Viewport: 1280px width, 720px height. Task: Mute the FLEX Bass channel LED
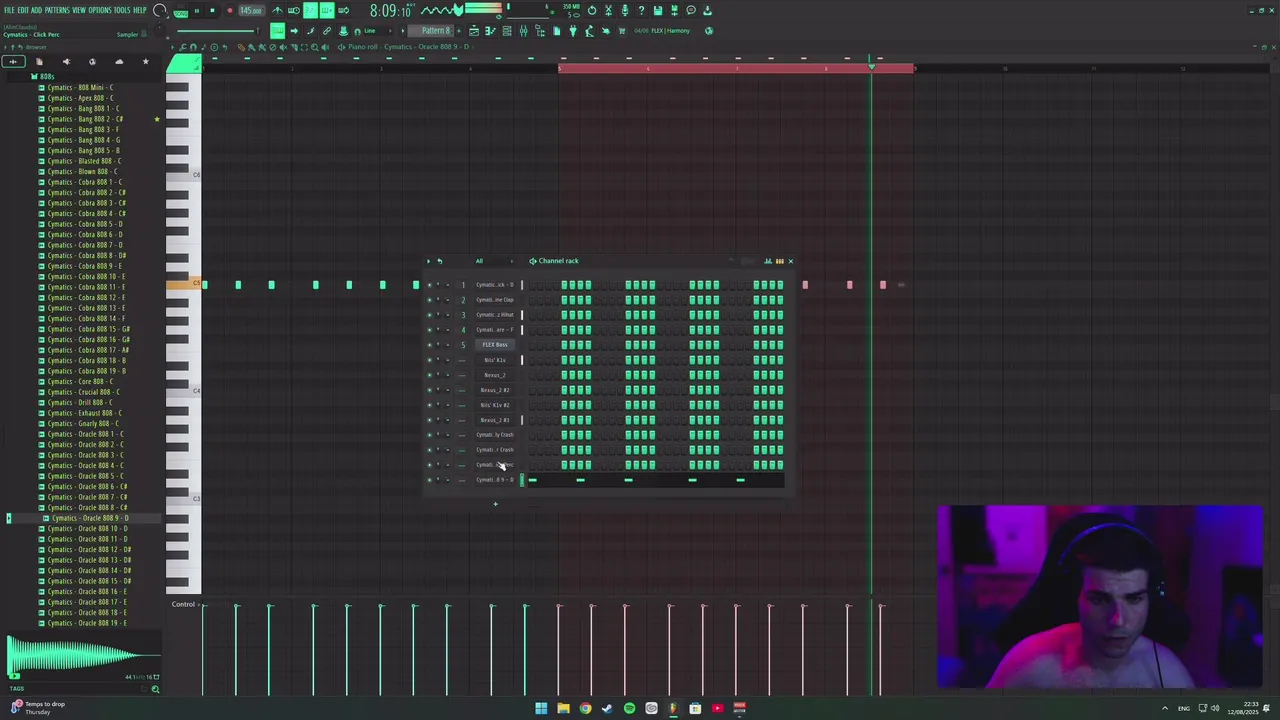(430, 345)
